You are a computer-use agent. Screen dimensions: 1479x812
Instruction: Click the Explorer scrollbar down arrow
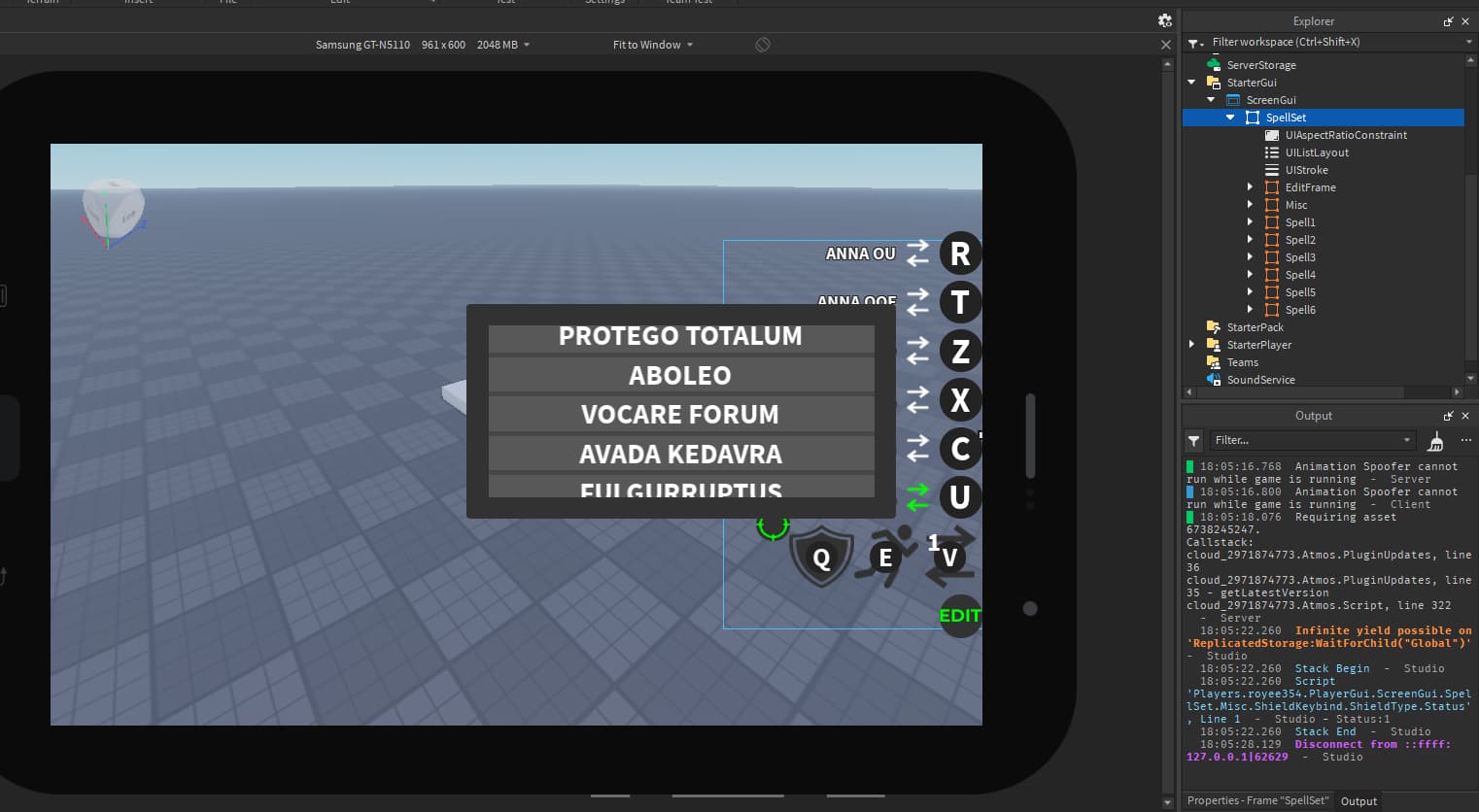(1470, 379)
